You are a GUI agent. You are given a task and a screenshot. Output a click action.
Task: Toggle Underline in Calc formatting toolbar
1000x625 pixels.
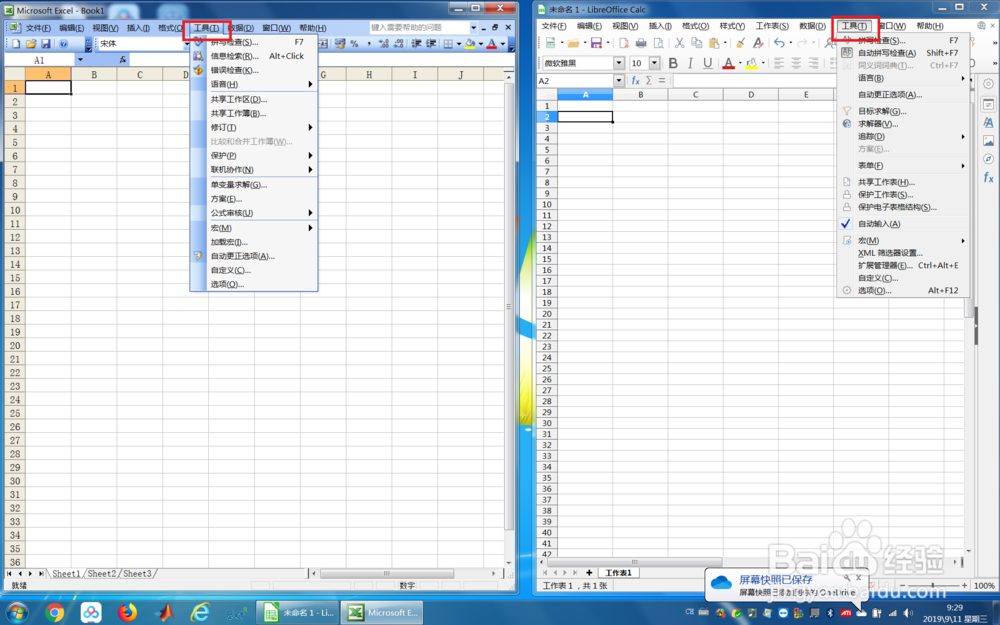[707, 63]
